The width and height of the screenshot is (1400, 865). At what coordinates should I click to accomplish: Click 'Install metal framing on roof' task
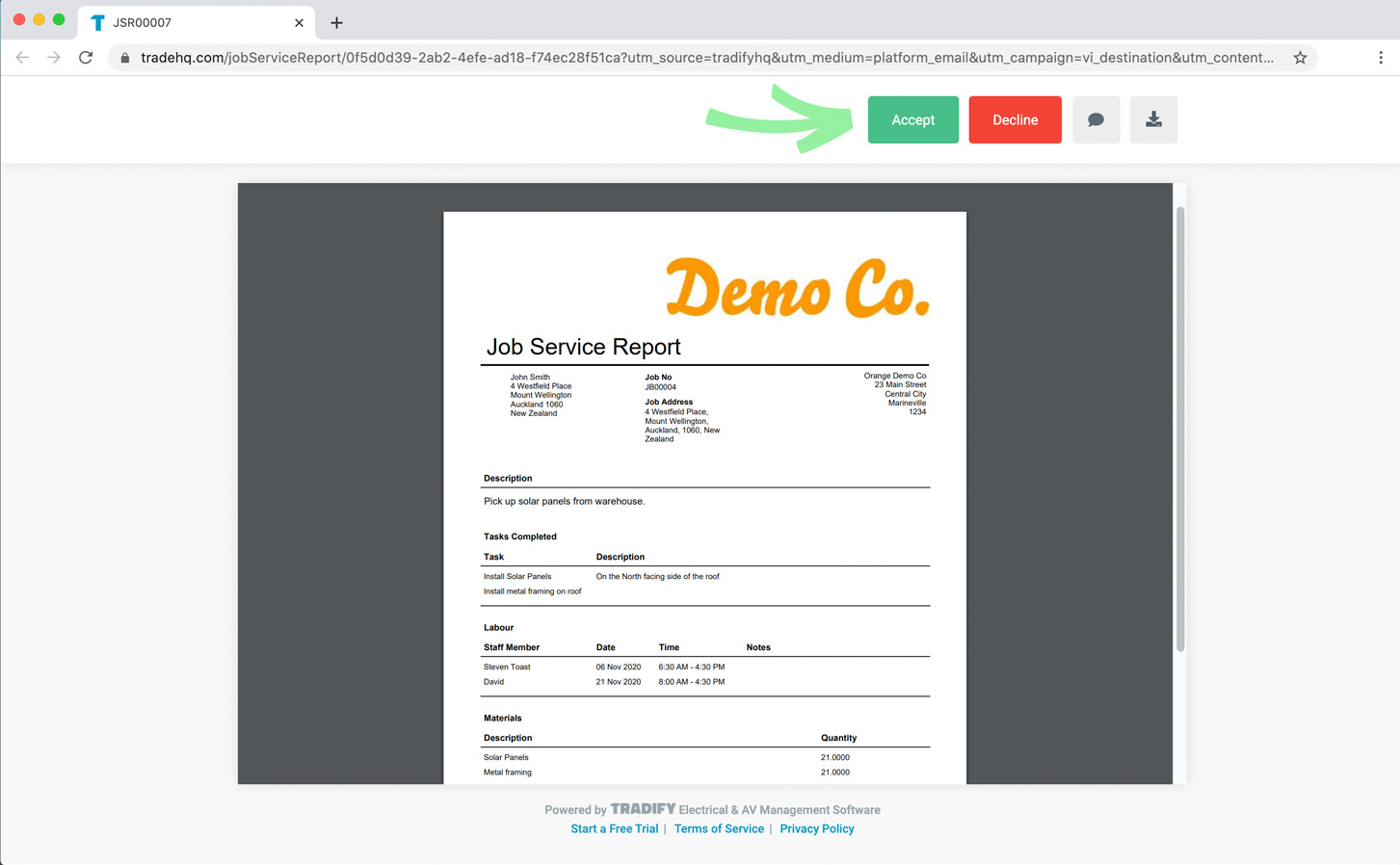[x=532, y=591]
